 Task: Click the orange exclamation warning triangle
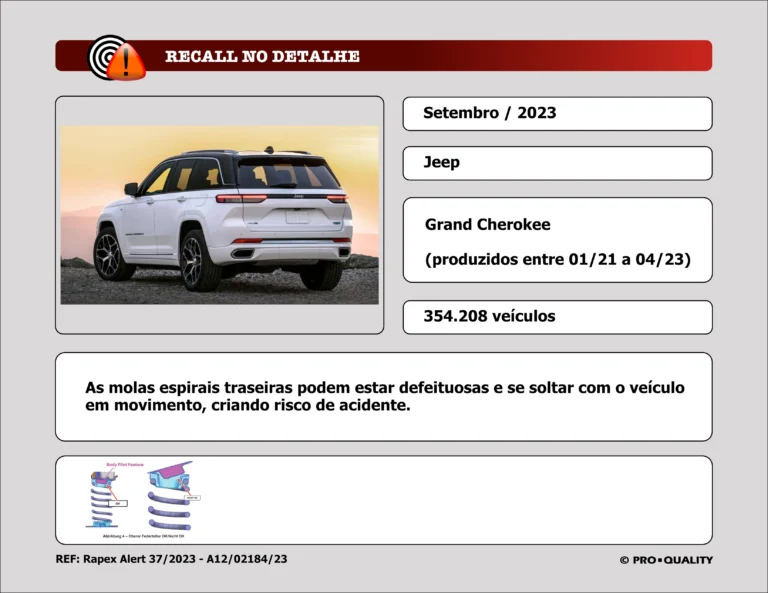(x=127, y=64)
